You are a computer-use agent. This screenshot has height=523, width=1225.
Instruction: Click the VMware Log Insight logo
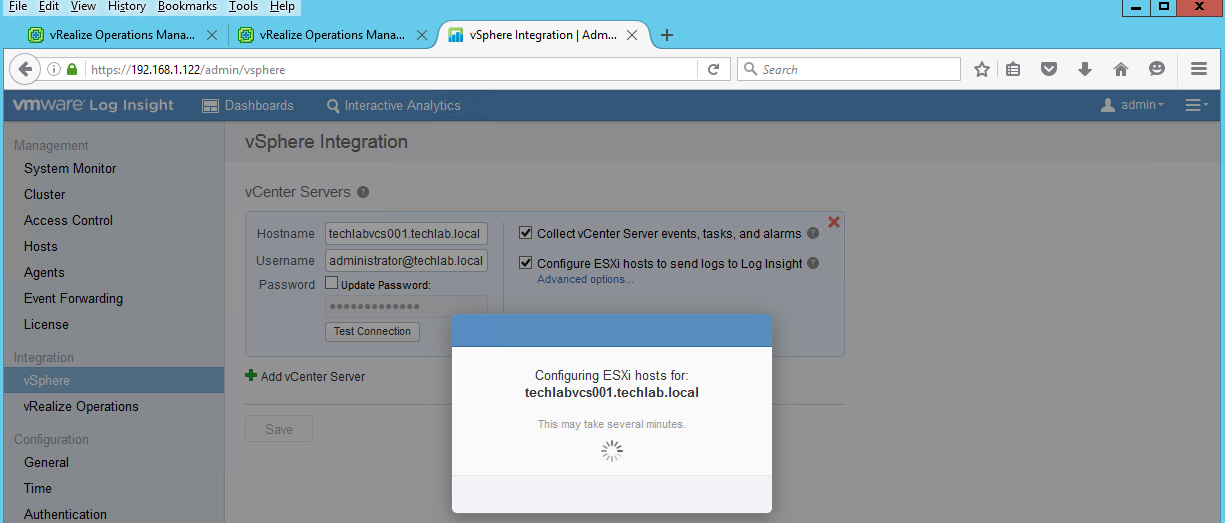pyautogui.click(x=93, y=105)
